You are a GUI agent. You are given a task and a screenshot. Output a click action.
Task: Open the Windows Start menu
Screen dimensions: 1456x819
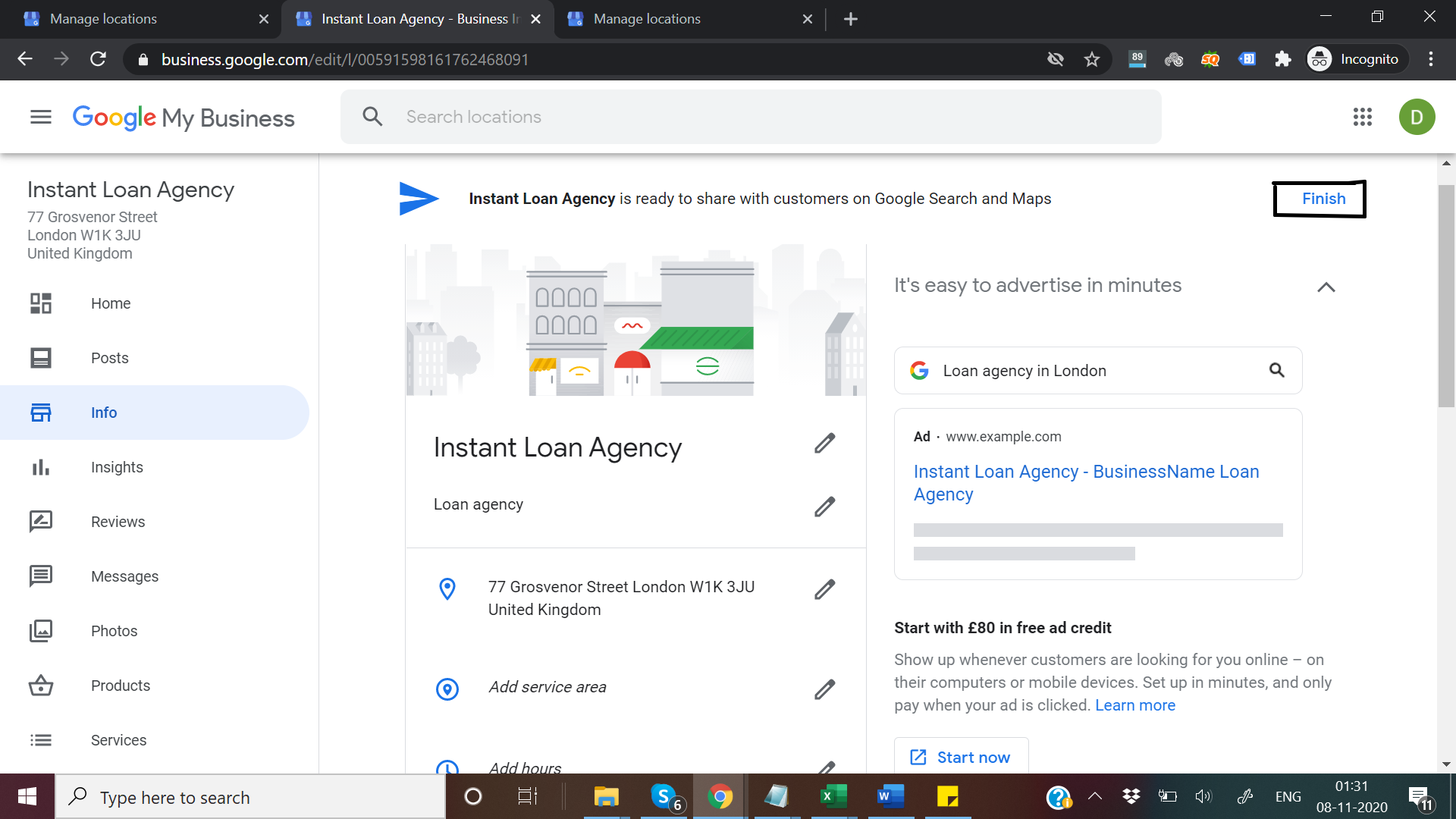coord(27,796)
